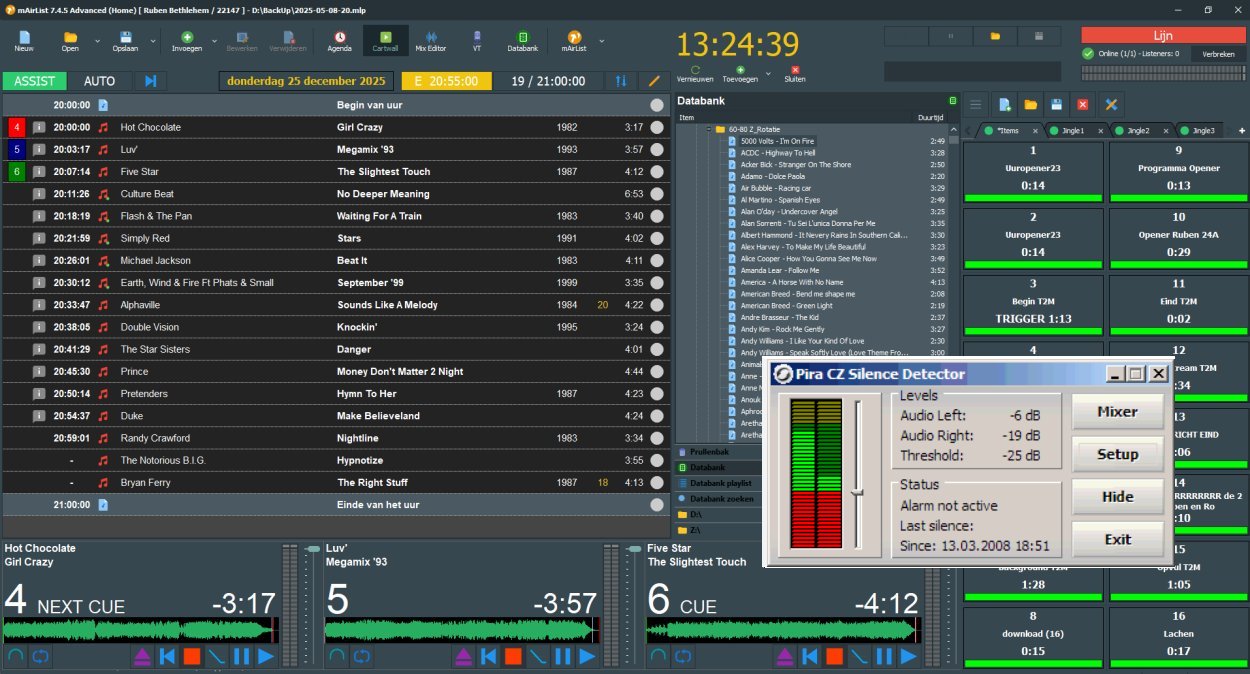The image size is (1250, 674).
Task: Expand the Open button dropdown arrow
Action: pos(97,40)
